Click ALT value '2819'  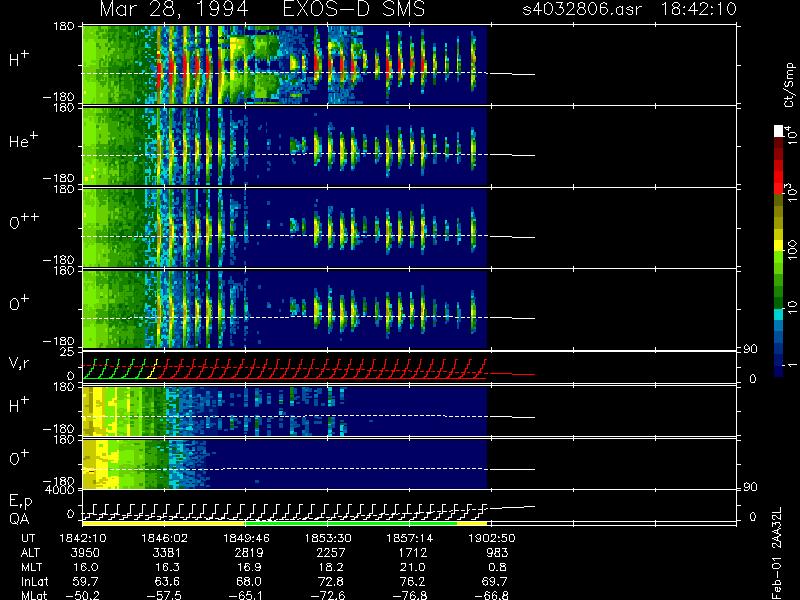click(249, 553)
